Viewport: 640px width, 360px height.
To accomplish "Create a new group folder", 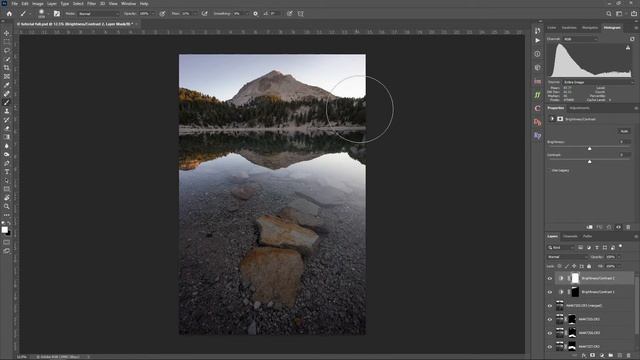I will click(611, 356).
